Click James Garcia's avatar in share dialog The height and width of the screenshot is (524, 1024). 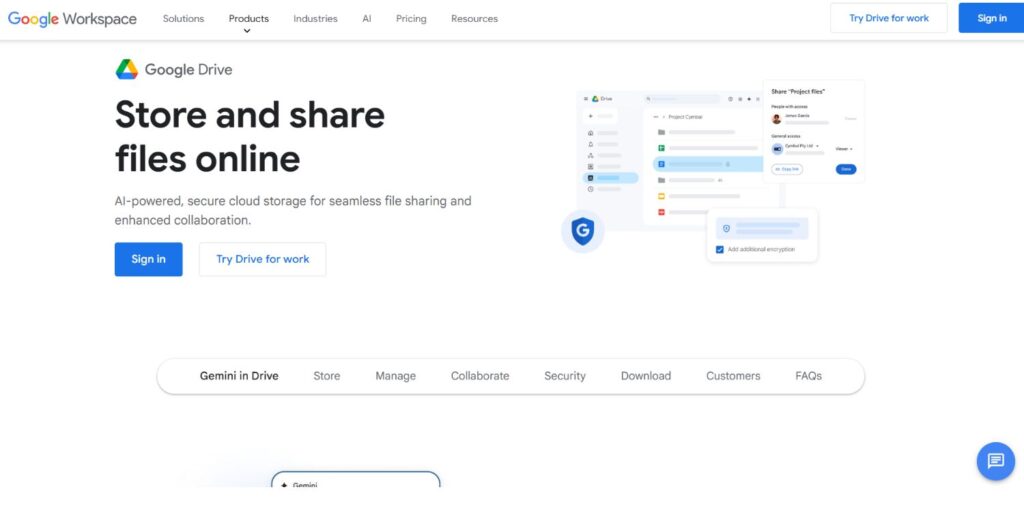[x=777, y=119]
